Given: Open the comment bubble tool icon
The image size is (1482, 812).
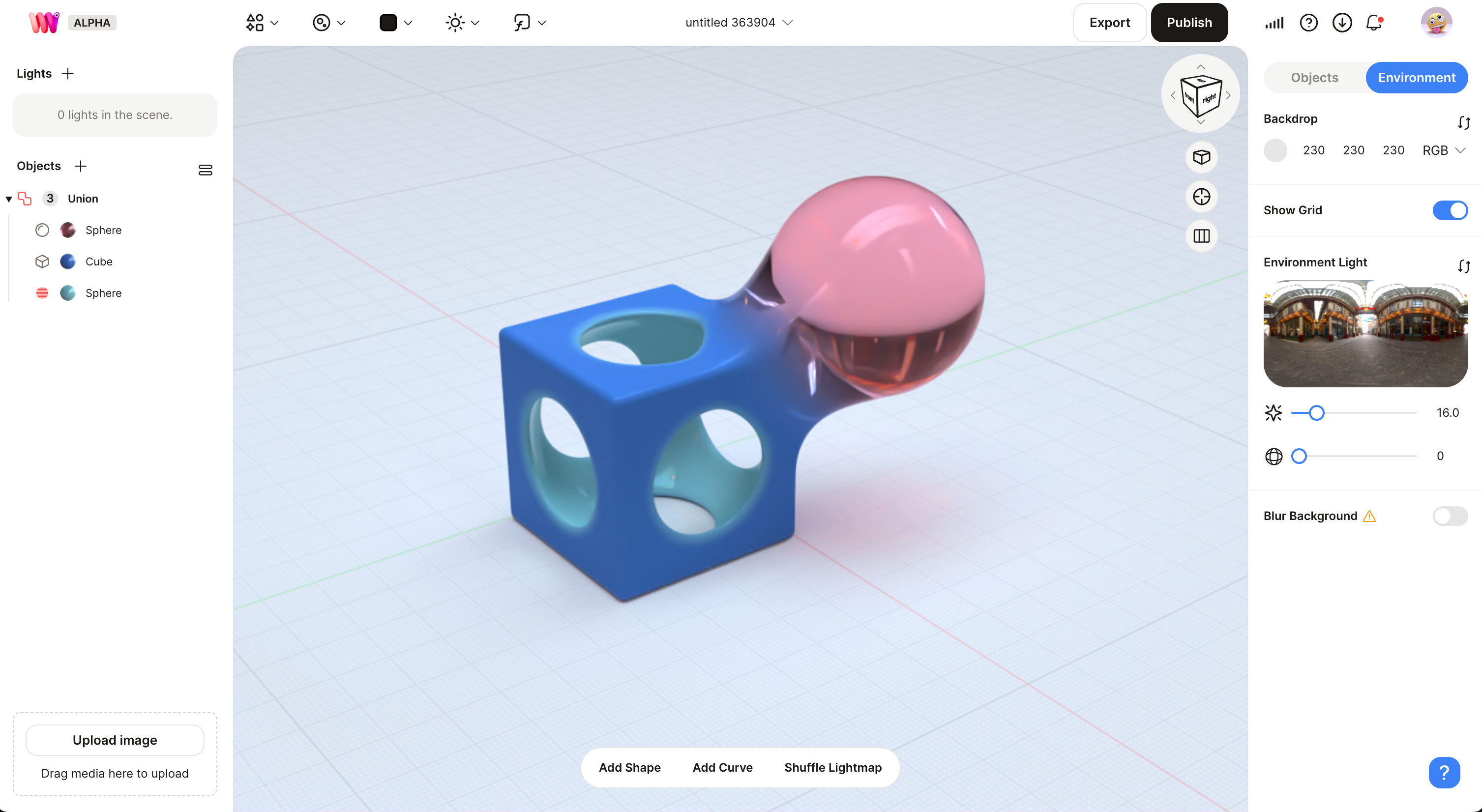Looking at the screenshot, I should 522,23.
